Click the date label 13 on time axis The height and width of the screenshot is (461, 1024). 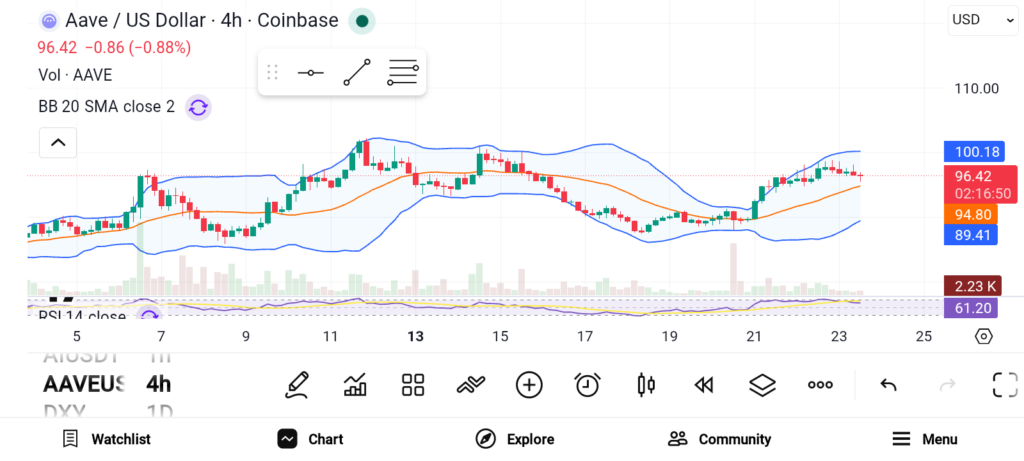tap(415, 337)
